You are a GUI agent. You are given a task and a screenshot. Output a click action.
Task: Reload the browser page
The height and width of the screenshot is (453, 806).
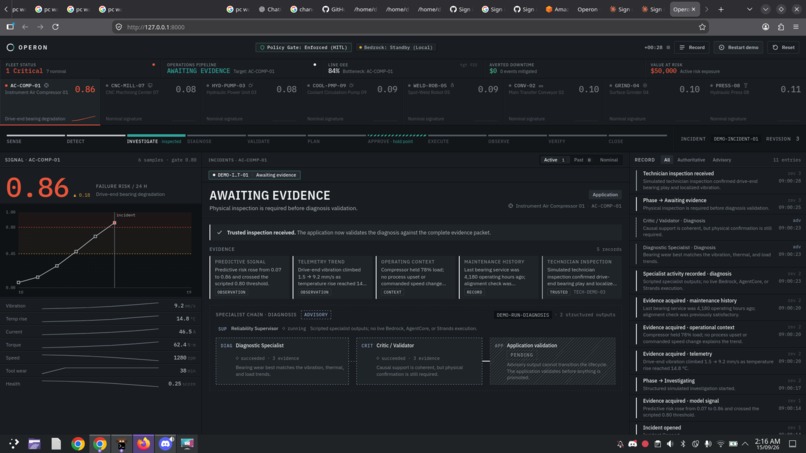(56, 27)
